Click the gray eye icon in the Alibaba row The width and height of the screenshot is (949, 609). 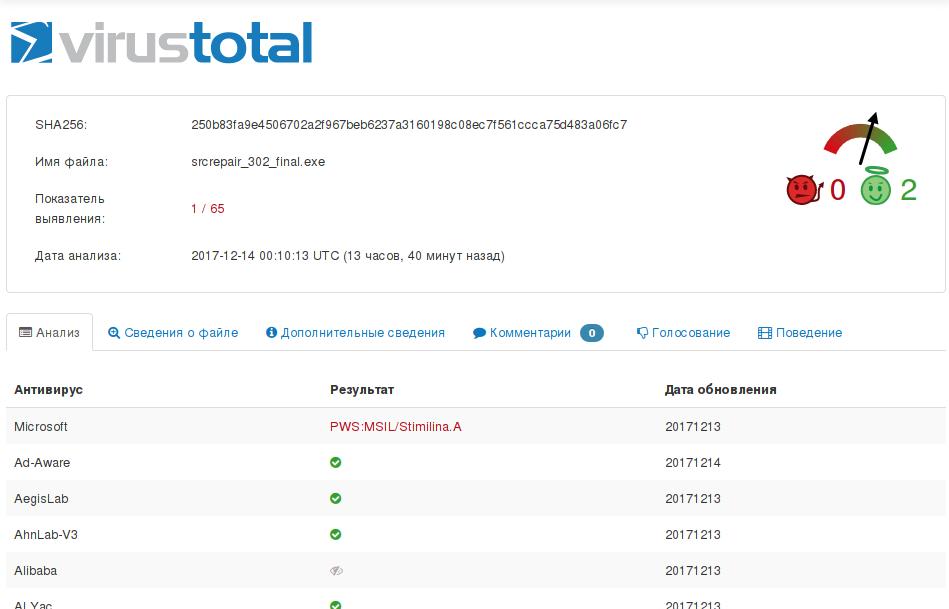335,570
